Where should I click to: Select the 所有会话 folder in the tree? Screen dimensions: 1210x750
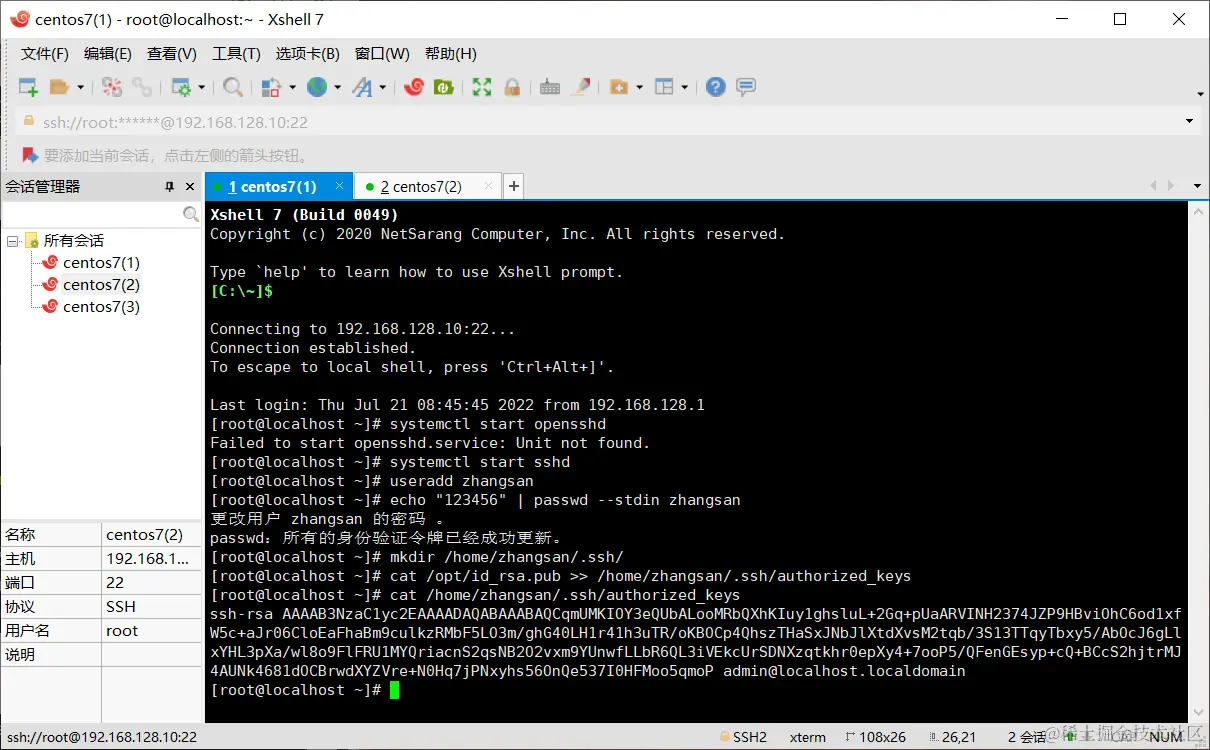(x=74, y=241)
